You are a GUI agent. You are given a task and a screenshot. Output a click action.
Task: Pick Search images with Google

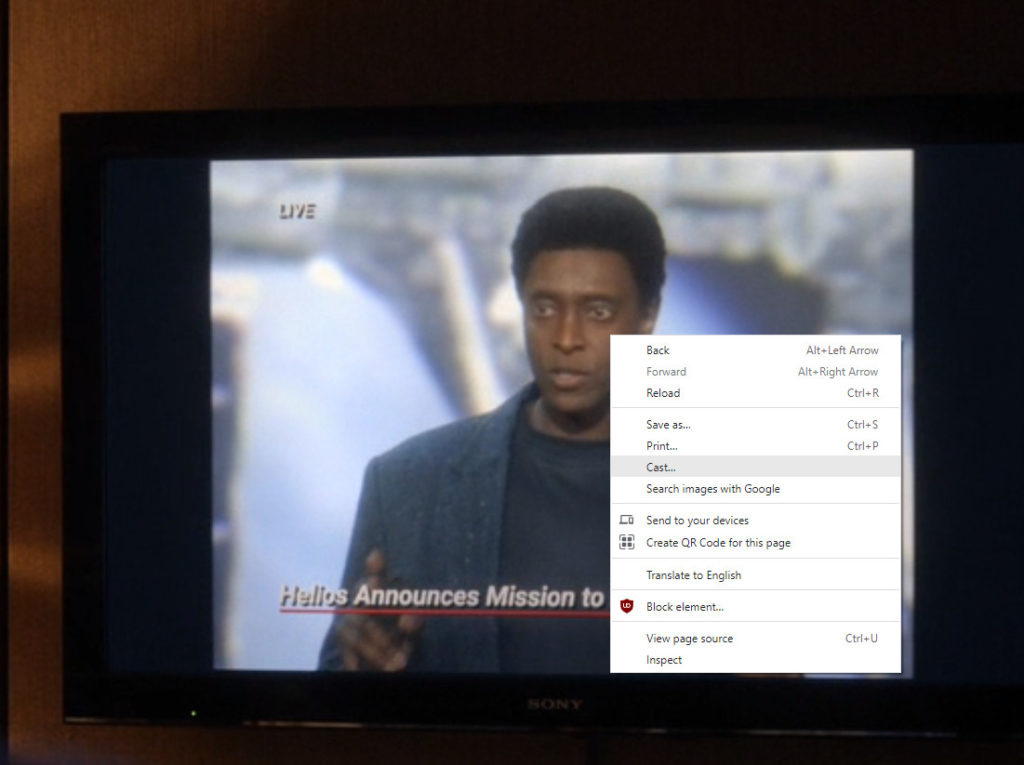[x=713, y=489]
